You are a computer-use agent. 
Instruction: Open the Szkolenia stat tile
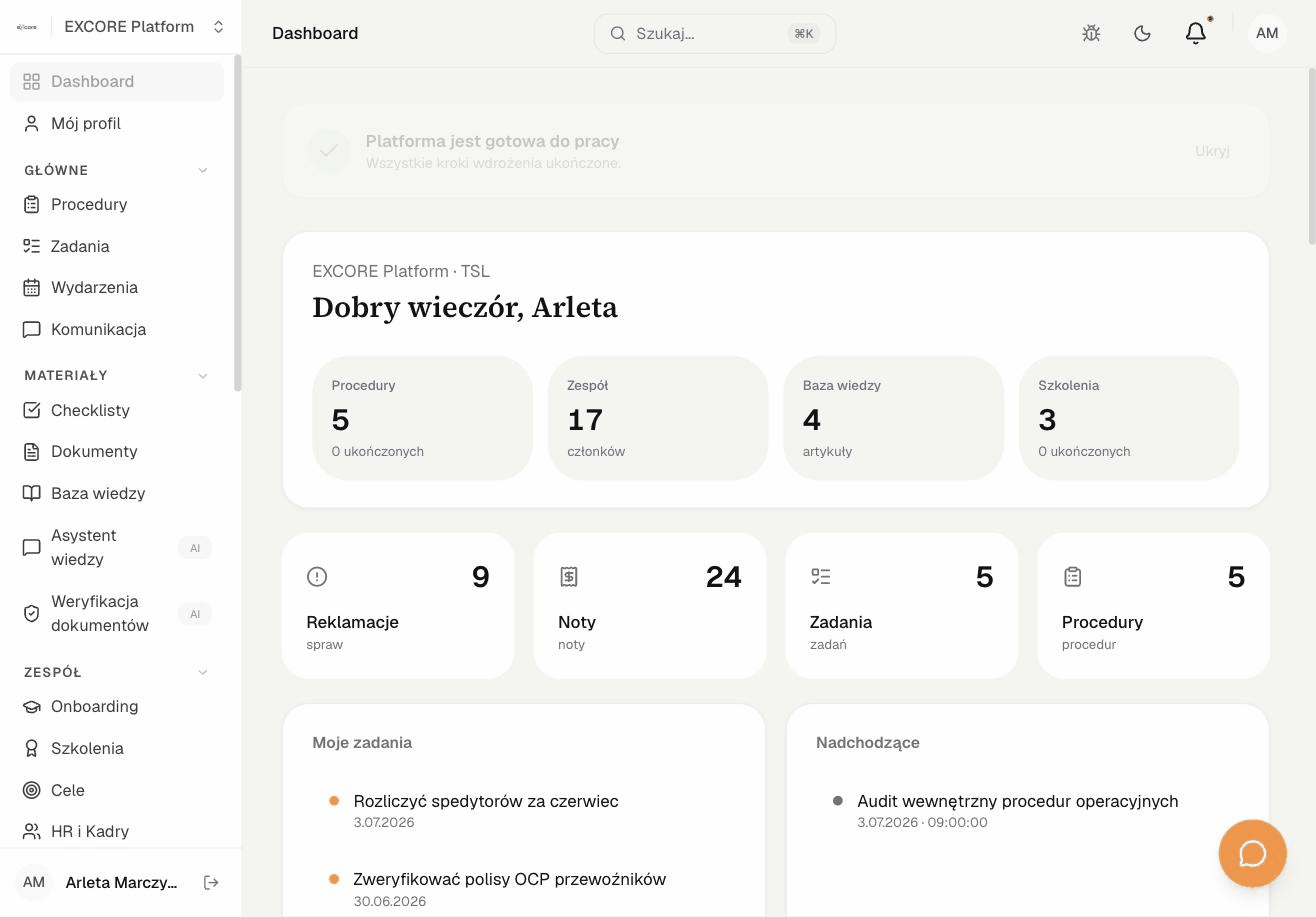pyautogui.click(x=1129, y=418)
